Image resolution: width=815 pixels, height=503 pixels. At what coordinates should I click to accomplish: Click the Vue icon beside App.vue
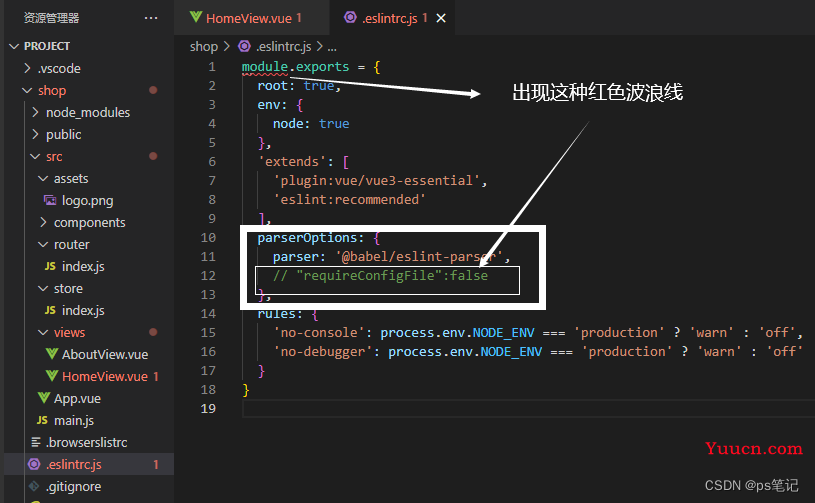pos(44,398)
